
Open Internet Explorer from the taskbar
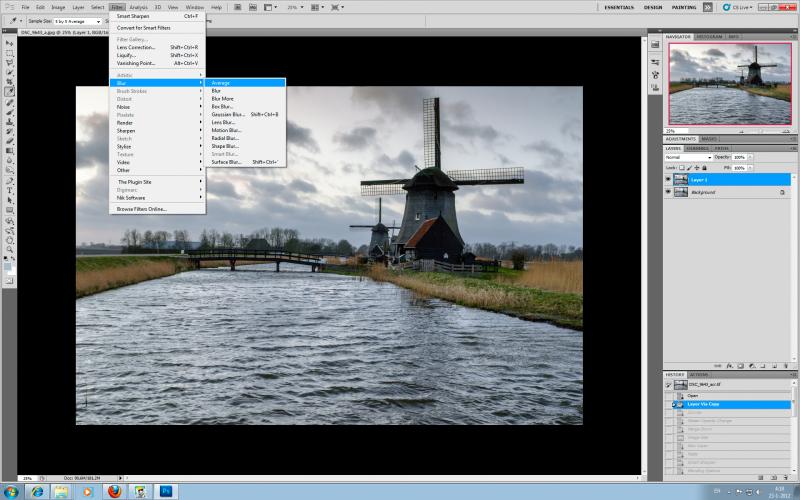click(37, 491)
